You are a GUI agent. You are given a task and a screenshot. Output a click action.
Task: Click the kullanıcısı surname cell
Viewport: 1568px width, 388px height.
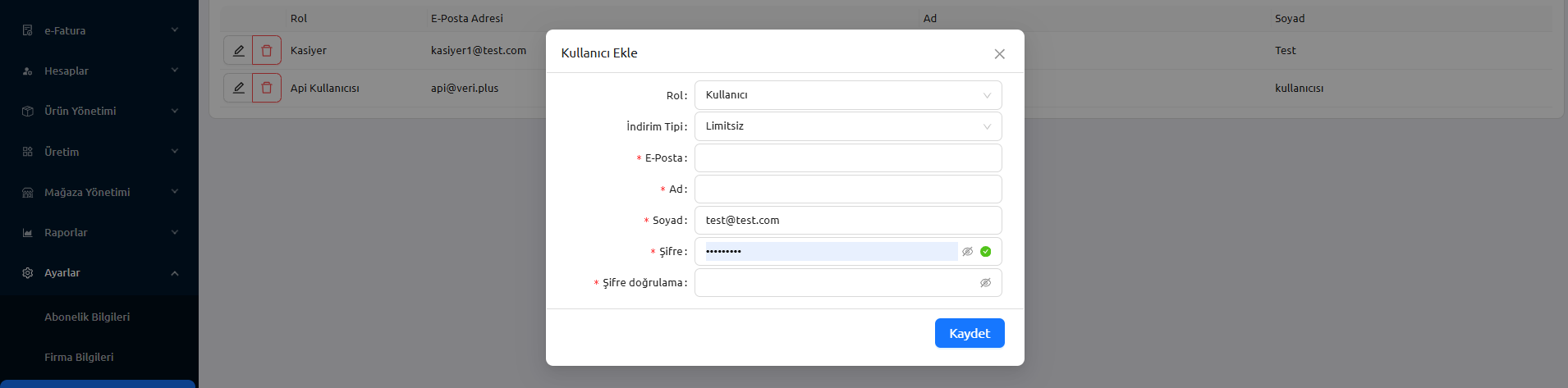point(1300,88)
